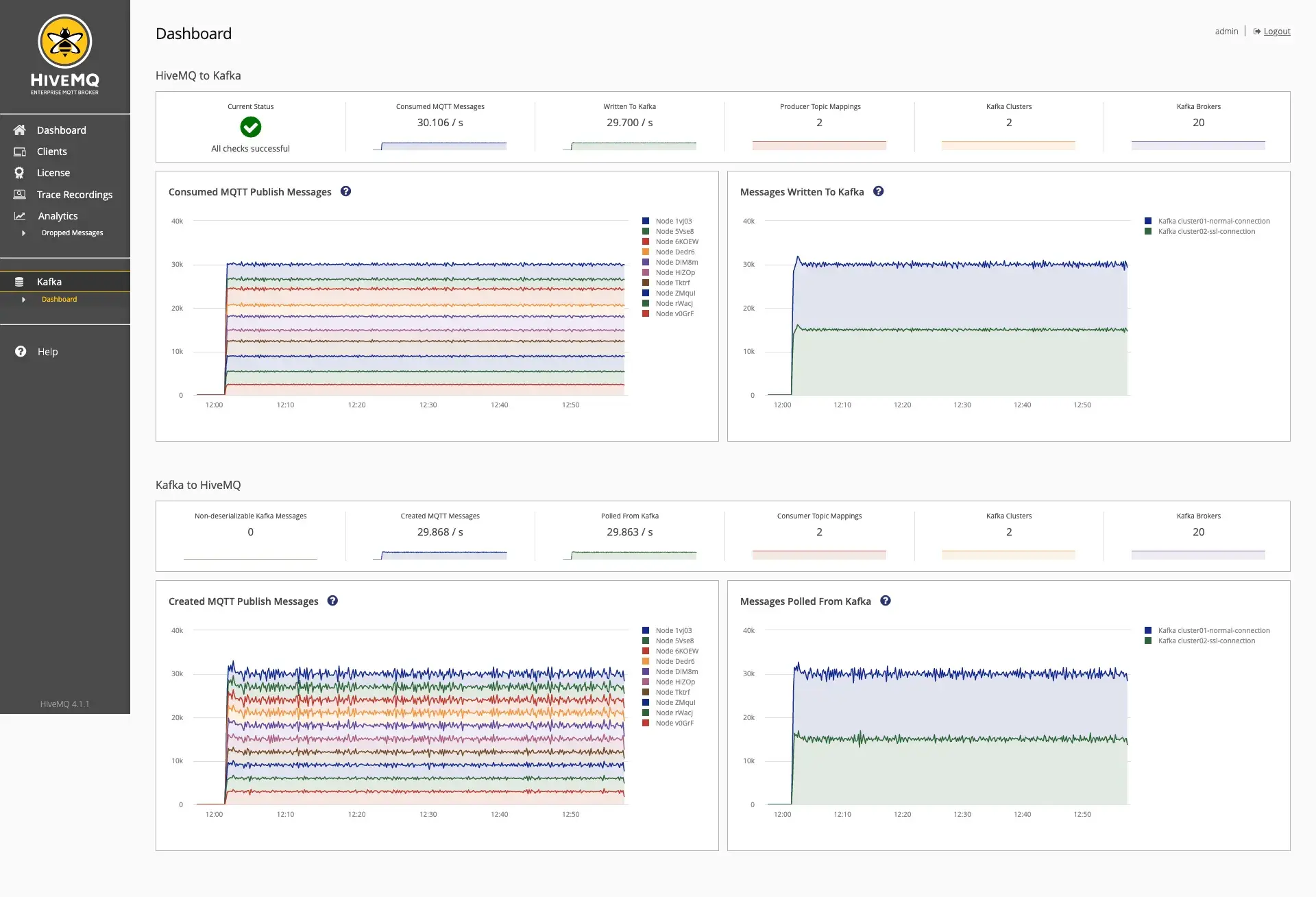Click the Consumed MQTT Messages 30.106 / s value

(x=440, y=123)
